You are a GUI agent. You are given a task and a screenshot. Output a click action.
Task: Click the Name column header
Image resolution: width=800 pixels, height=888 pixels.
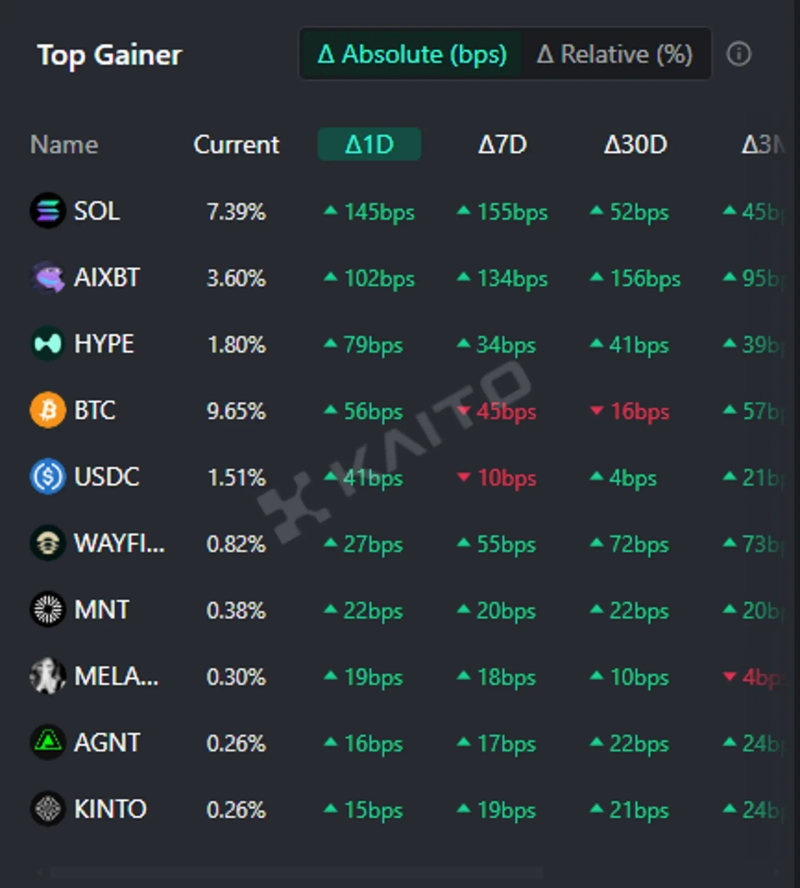pos(64,145)
